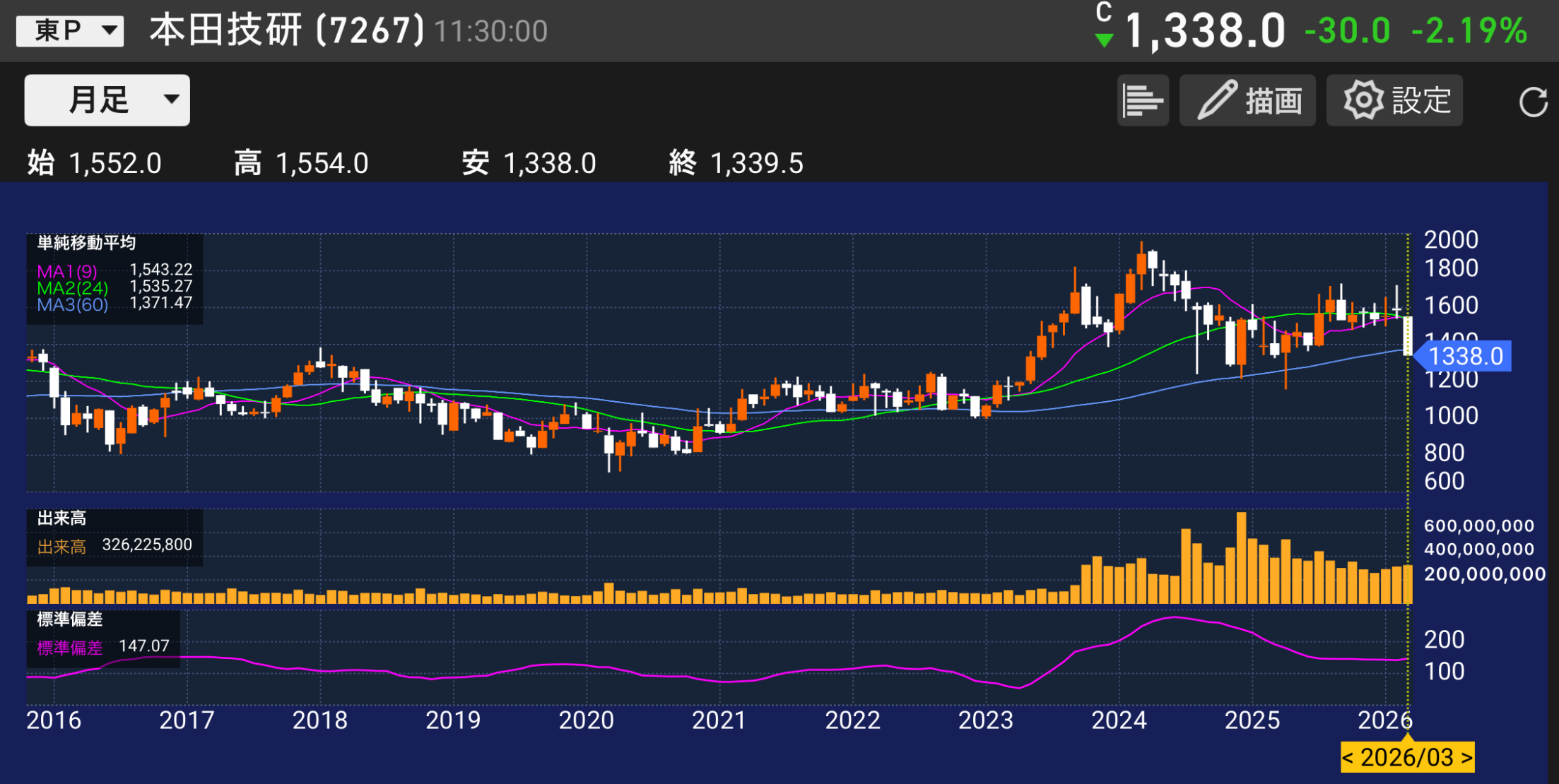The width and height of the screenshot is (1559, 784).
Task: Click the price-by-volume bars icon
Action: (x=1142, y=100)
